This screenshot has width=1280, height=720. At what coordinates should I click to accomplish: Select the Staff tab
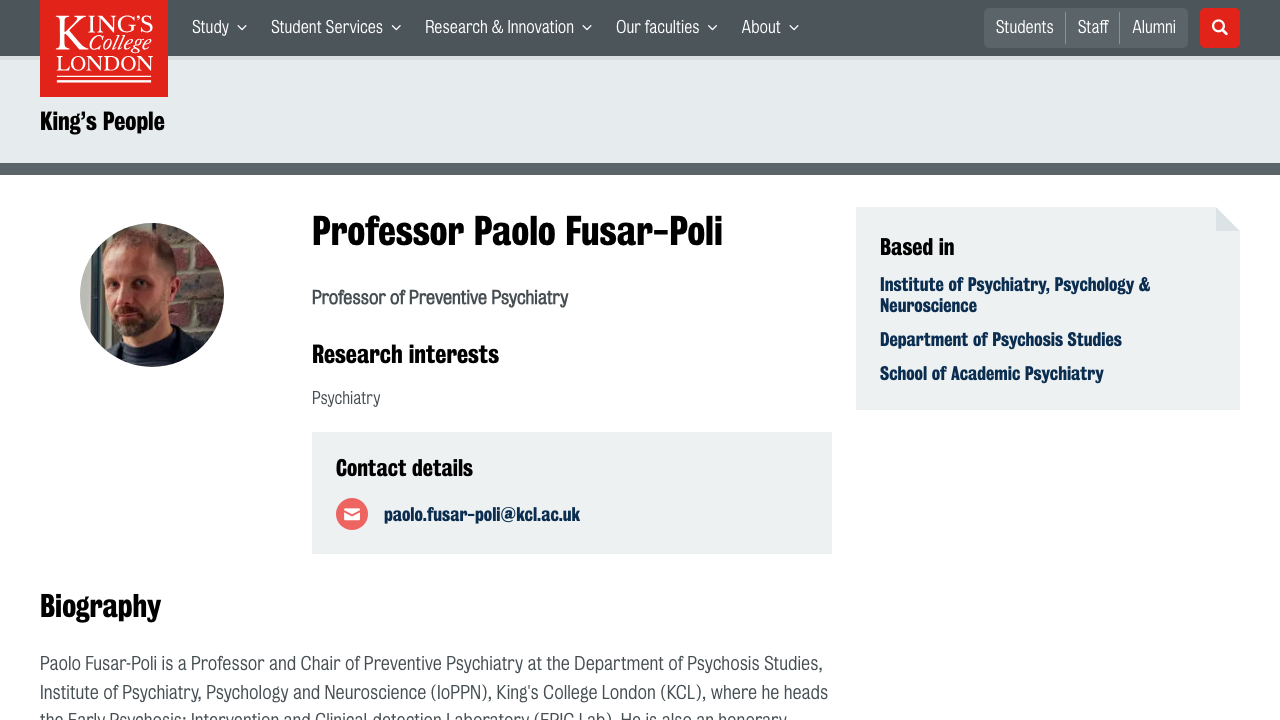pyautogui.click(x=1093, y=28)
